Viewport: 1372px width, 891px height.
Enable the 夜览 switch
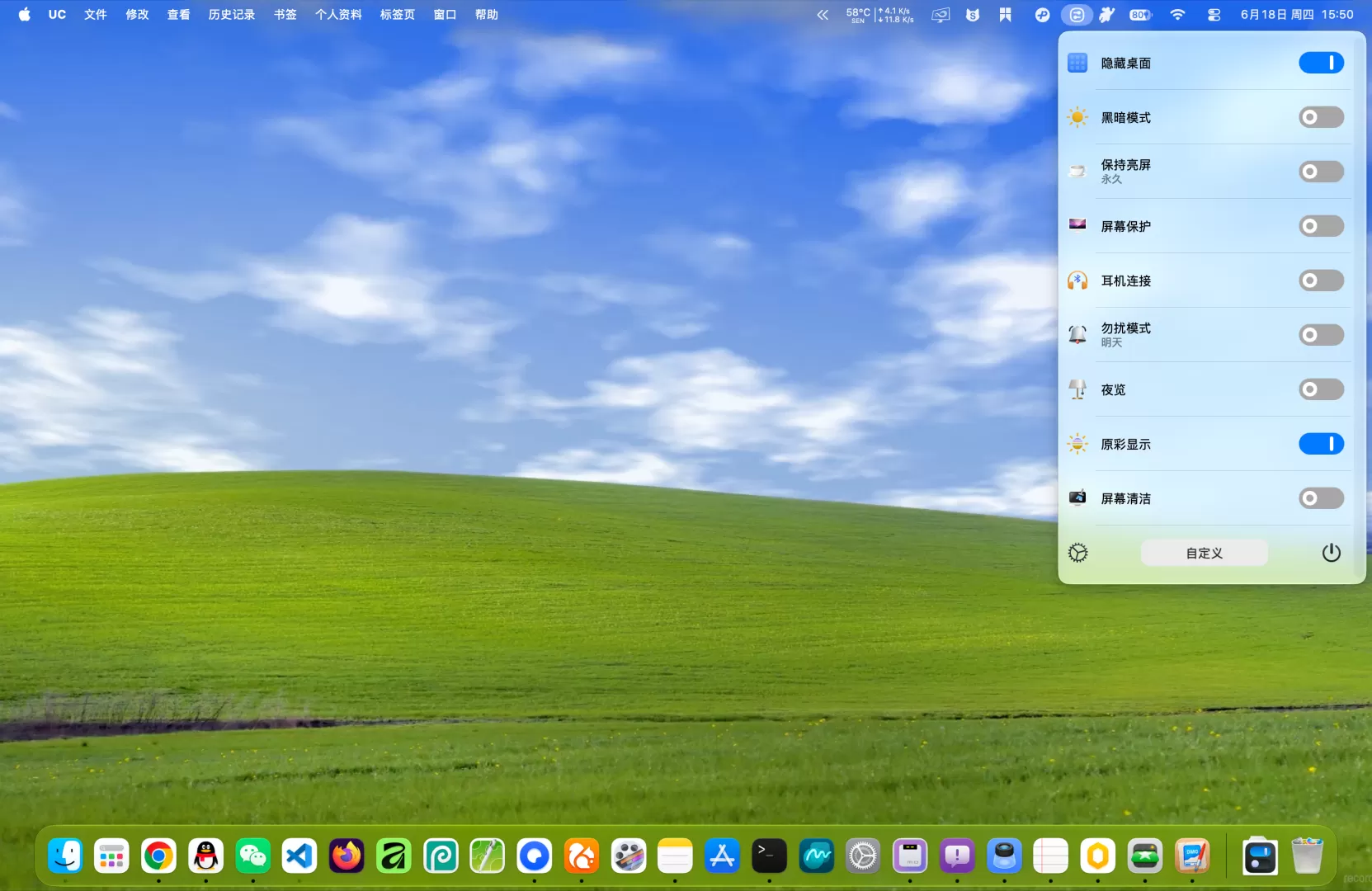pyautogui.click(x=1321, y=389)
